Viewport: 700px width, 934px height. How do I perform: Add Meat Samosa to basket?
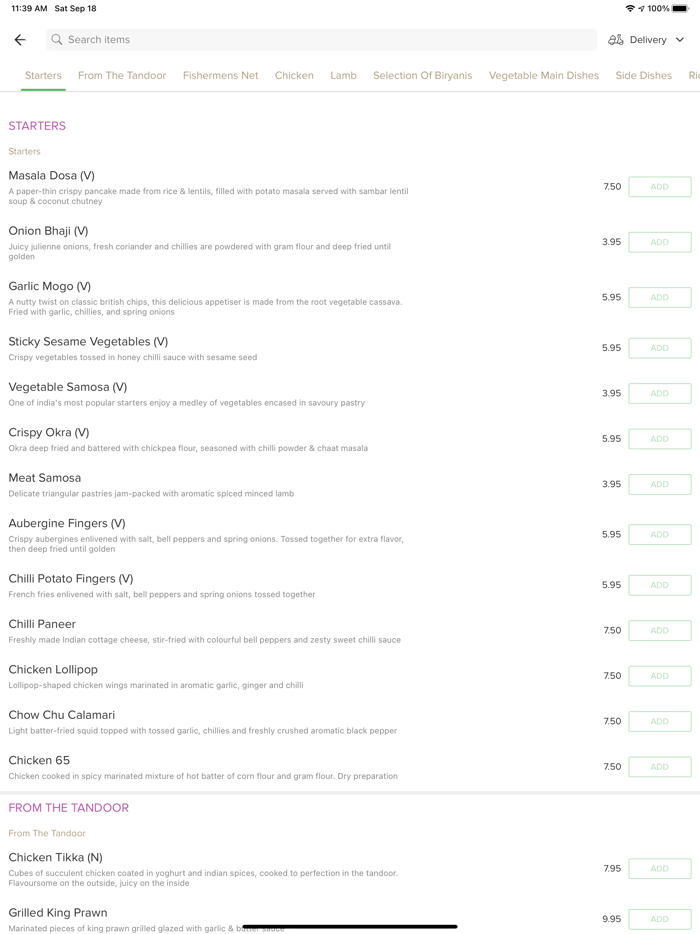pos(659,484)
